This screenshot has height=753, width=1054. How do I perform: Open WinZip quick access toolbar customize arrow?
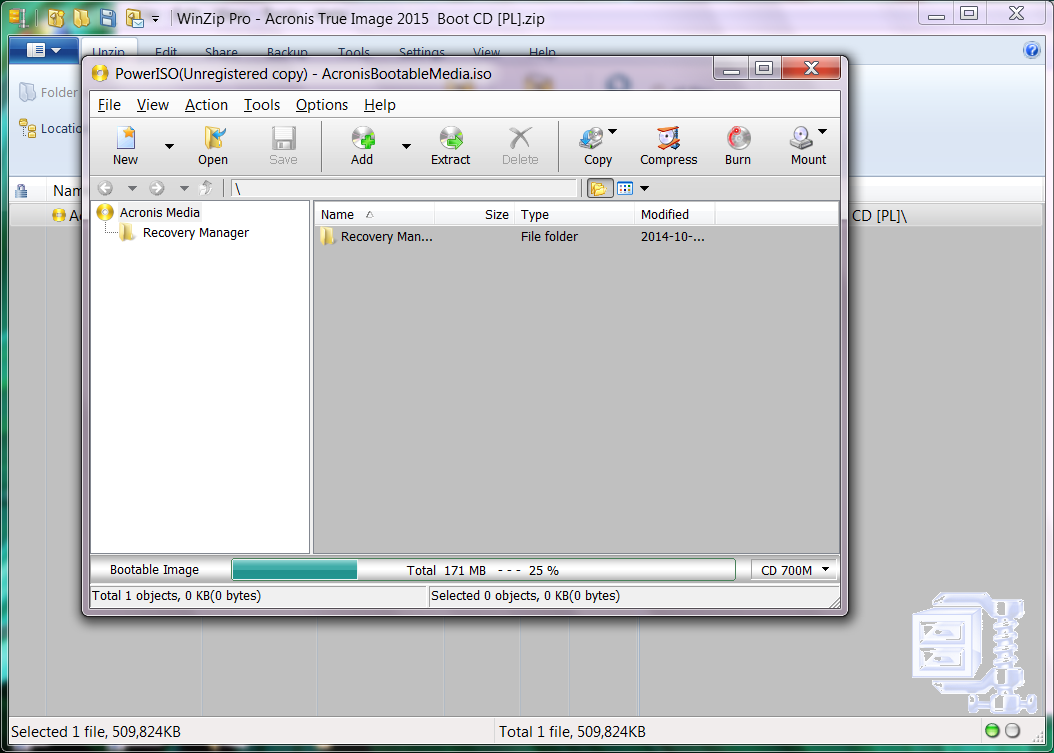155,19
